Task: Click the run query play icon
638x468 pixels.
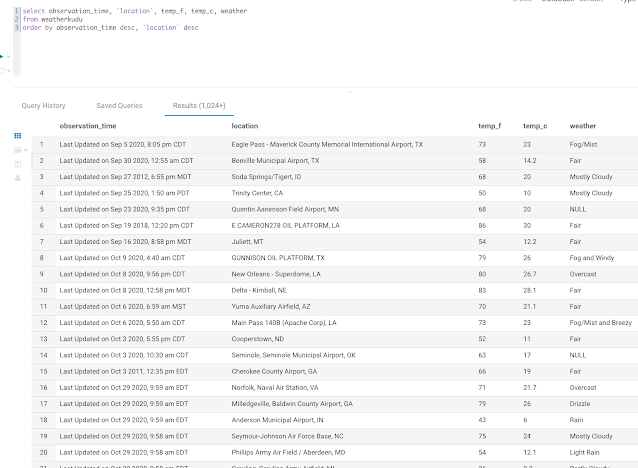Action: 3,57
